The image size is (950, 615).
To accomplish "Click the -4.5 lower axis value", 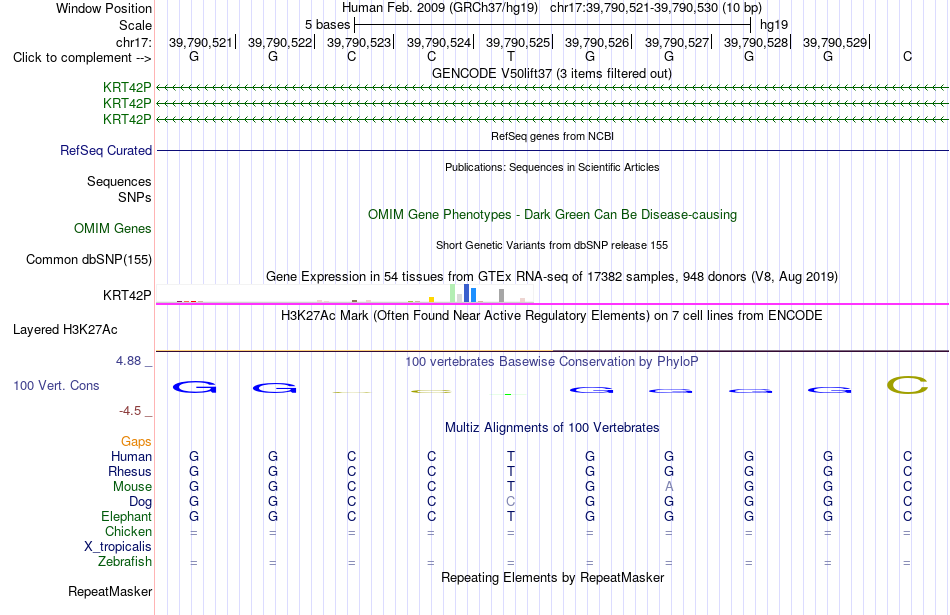I will click(x=130, y=411).
